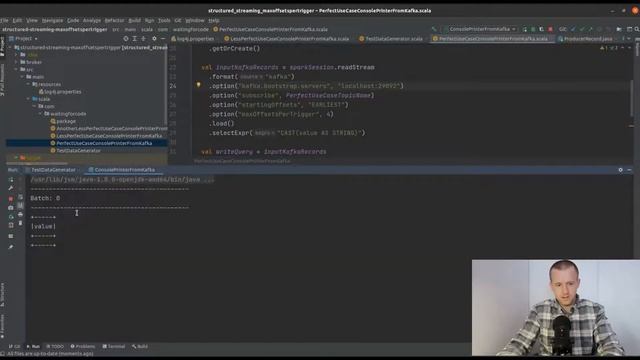The height and width of the screenshot is (360, 640).
Task: Select PerfectUseCaseConsolePrinterFromKafka.scala editor tab
Action: point(490,39)
